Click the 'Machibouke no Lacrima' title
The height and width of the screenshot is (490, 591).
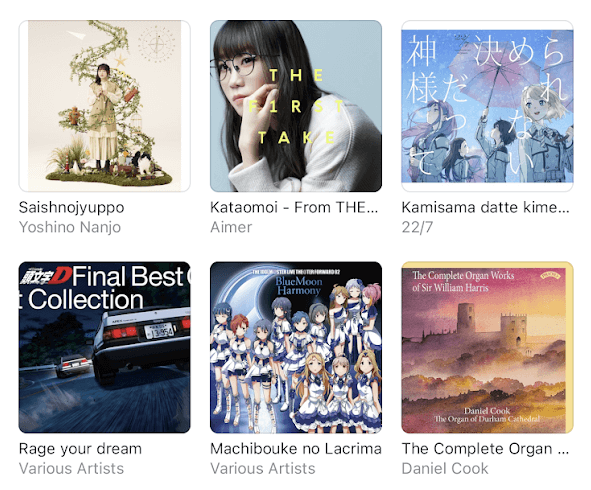(296, 449)
